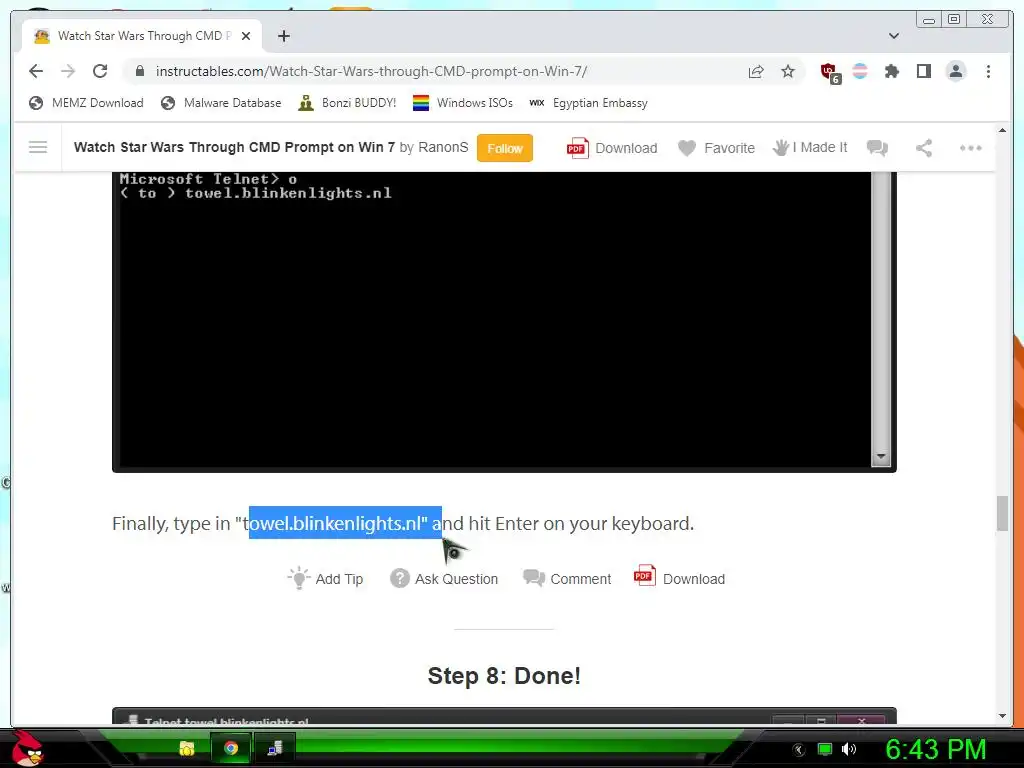Click the address bar URL

371,71
